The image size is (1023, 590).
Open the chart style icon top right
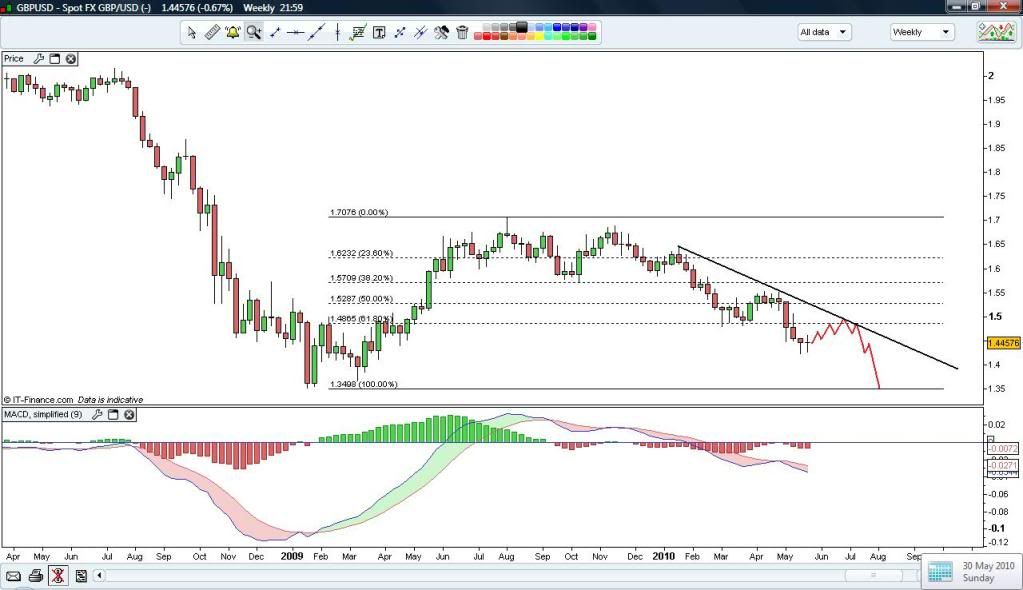point(996,31)
